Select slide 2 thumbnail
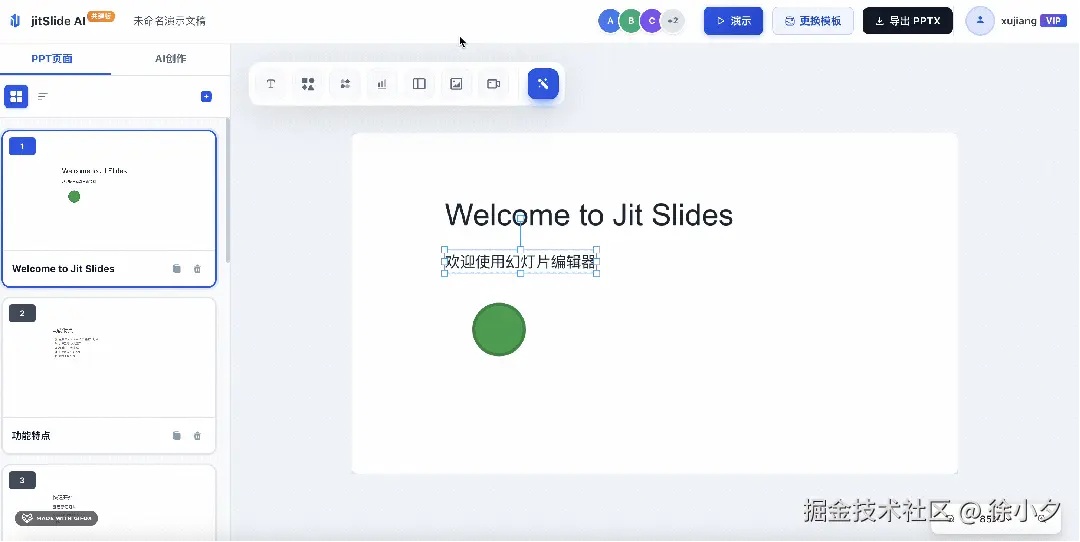 coord(109,358)
